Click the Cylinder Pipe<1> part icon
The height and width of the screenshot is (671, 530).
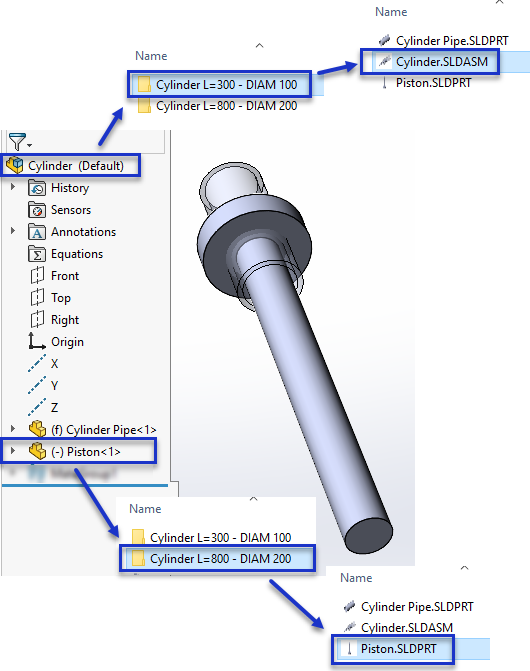pos(38,429)
